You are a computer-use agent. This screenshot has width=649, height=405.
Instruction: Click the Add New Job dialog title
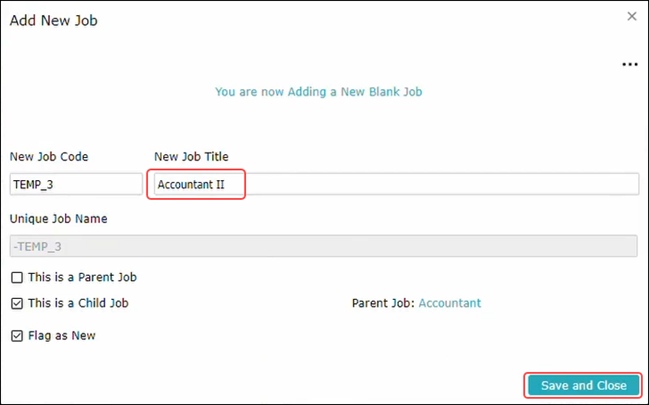click(53, 20)
